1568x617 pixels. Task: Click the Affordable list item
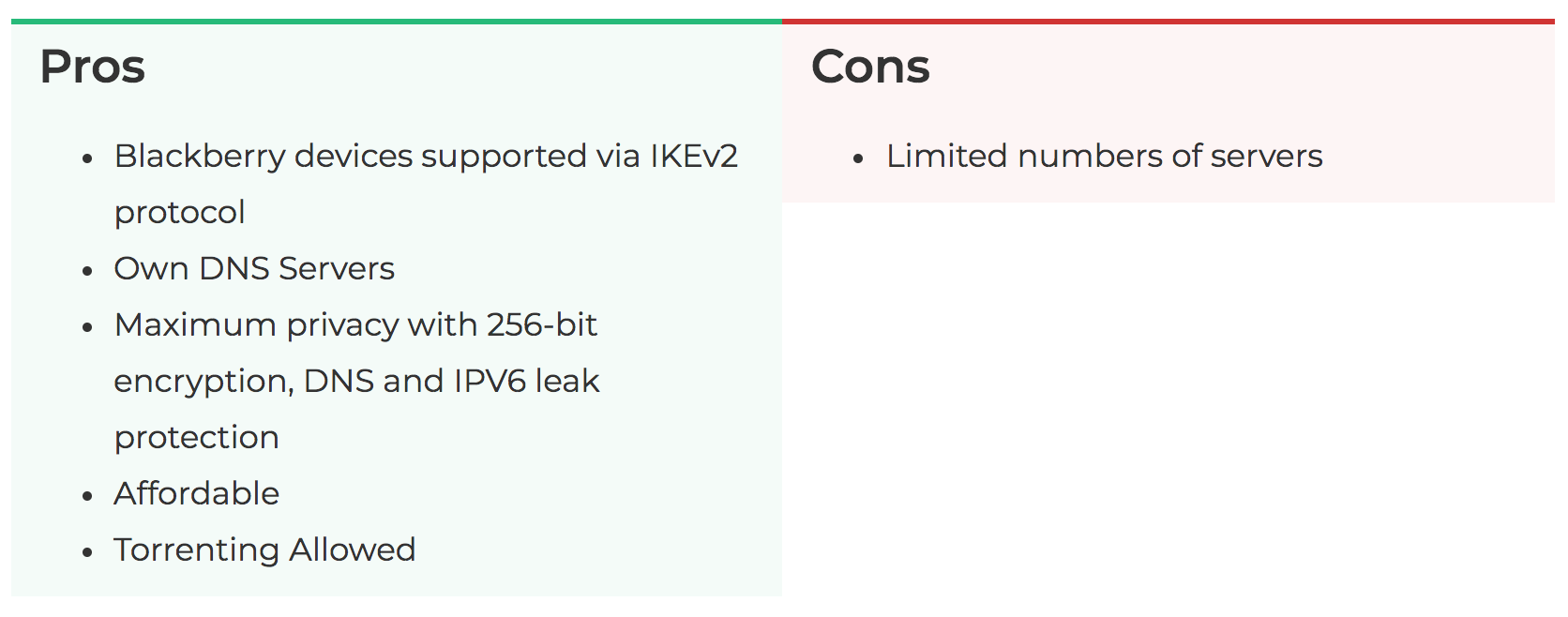pos(197,494)
